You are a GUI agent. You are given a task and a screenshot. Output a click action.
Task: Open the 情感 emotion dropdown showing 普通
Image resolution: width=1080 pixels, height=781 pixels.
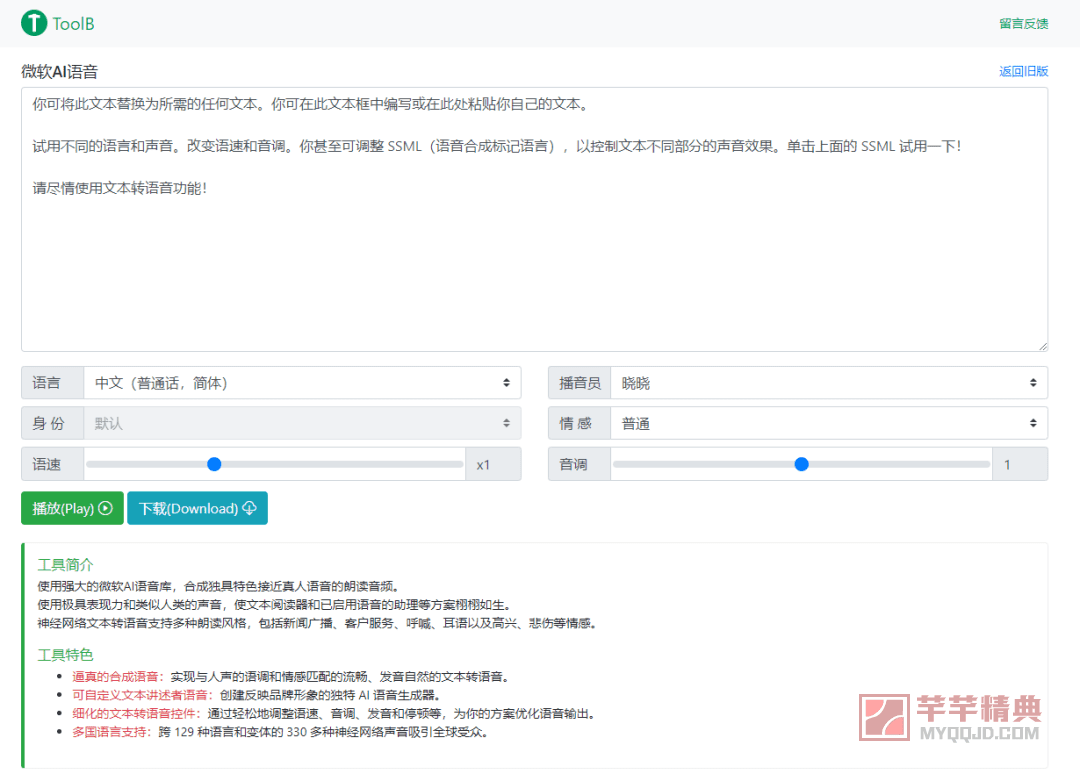(x=829, y=424)
